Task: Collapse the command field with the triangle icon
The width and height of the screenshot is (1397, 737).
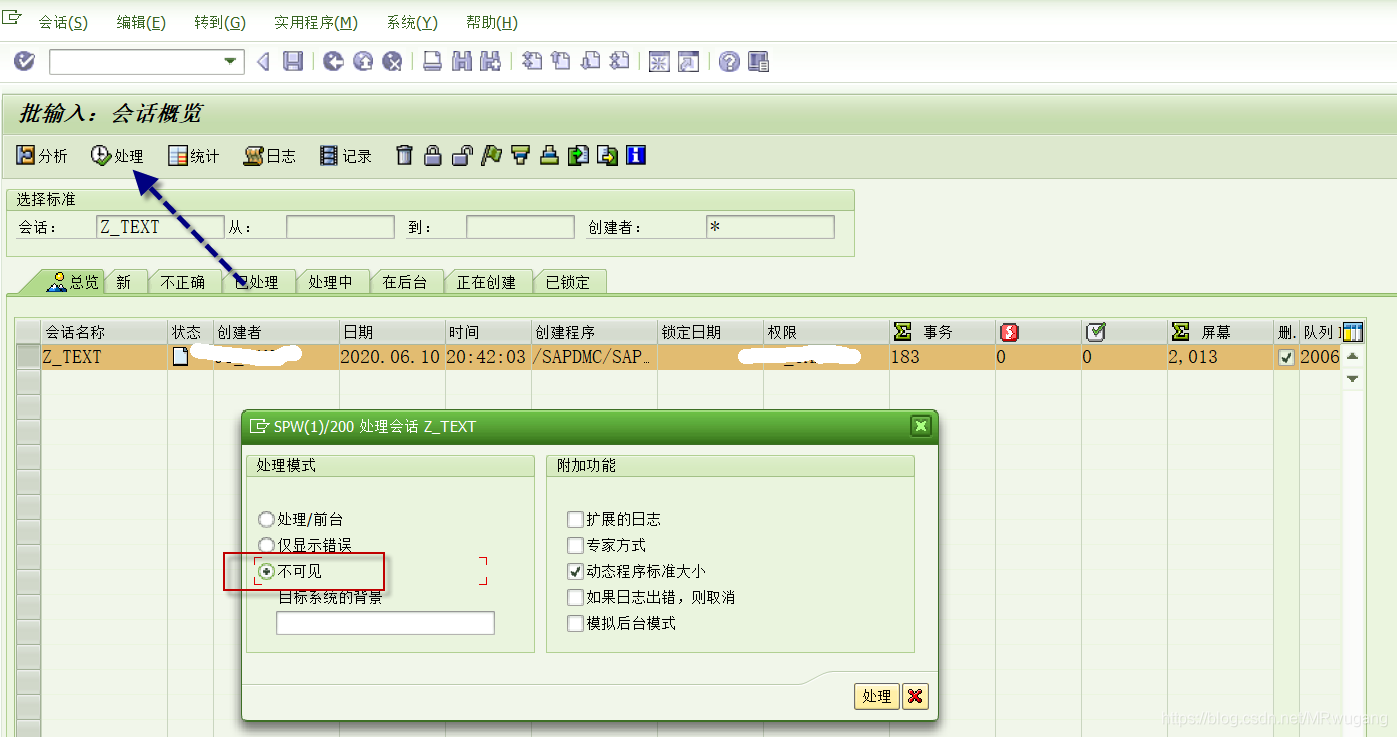Action: 263,62
